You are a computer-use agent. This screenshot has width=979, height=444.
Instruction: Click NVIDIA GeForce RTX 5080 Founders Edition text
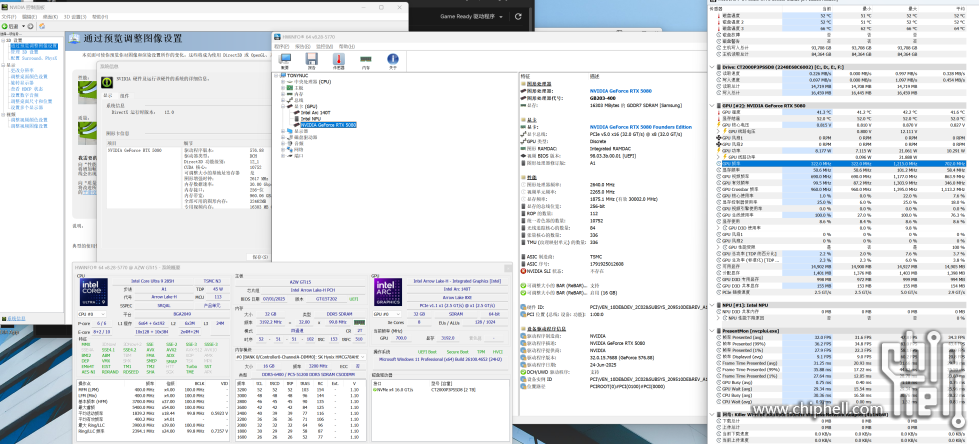[641, 127]
